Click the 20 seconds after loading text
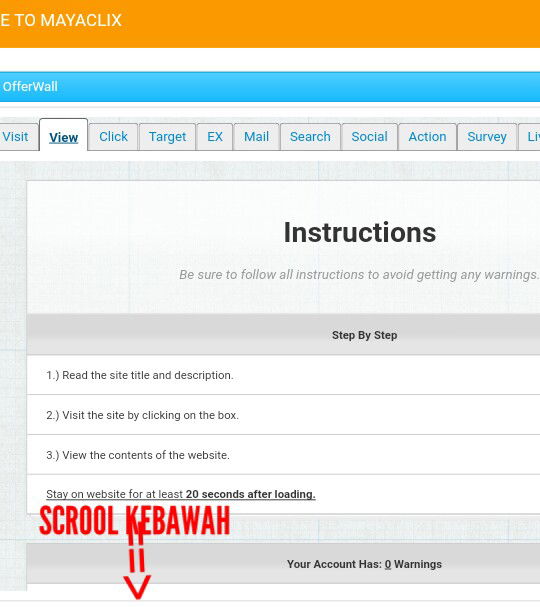 point(250,494)
